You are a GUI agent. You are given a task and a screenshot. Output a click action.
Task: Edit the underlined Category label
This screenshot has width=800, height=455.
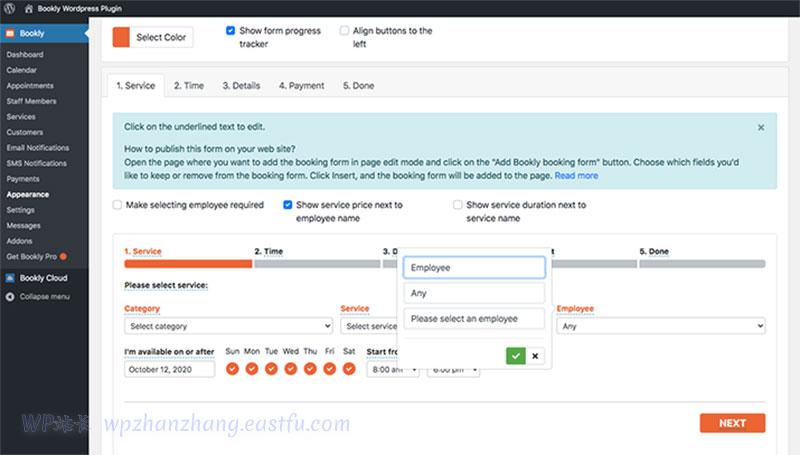point(142,309)
